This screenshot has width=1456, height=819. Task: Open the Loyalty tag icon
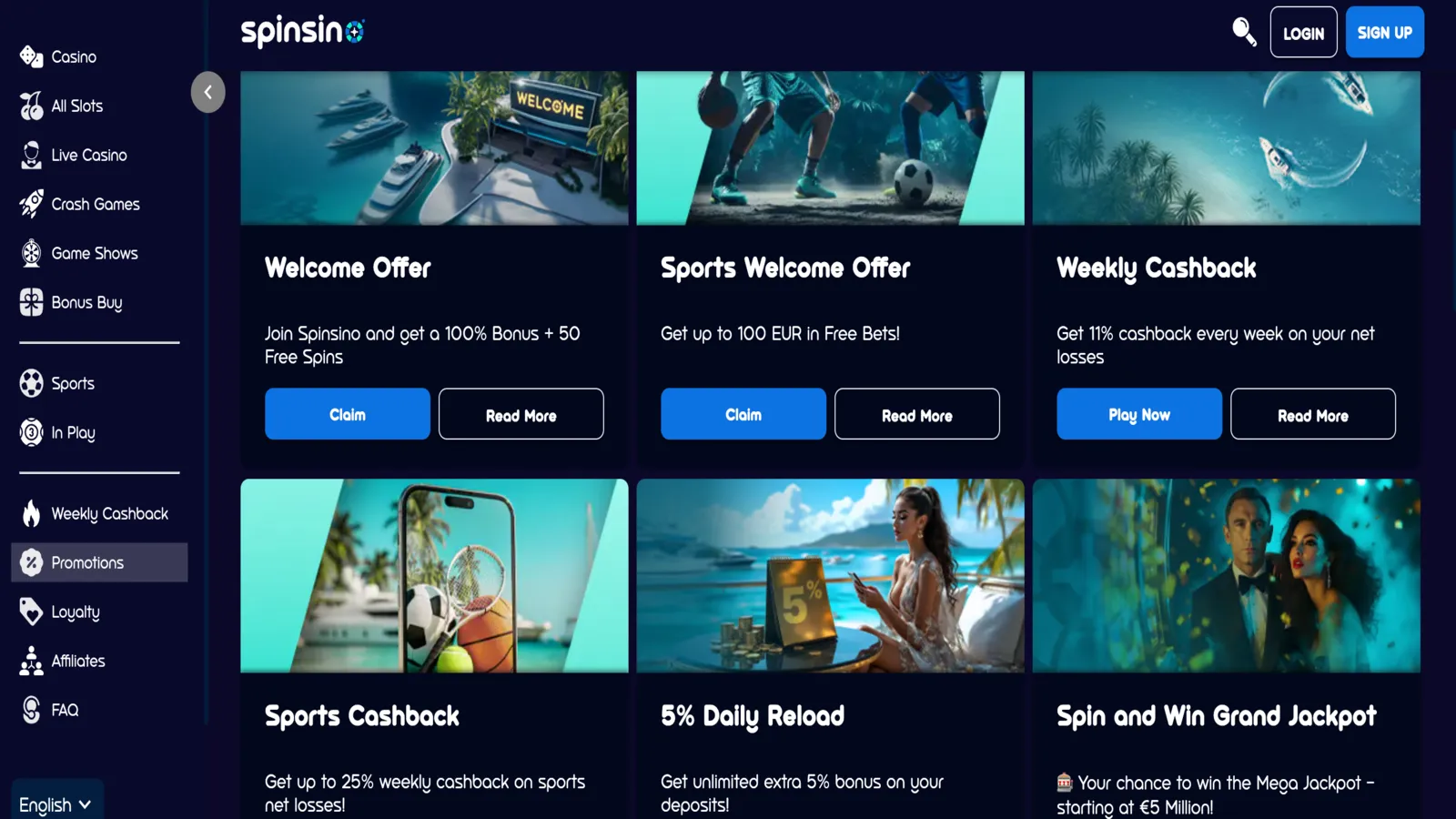[31, 612]
